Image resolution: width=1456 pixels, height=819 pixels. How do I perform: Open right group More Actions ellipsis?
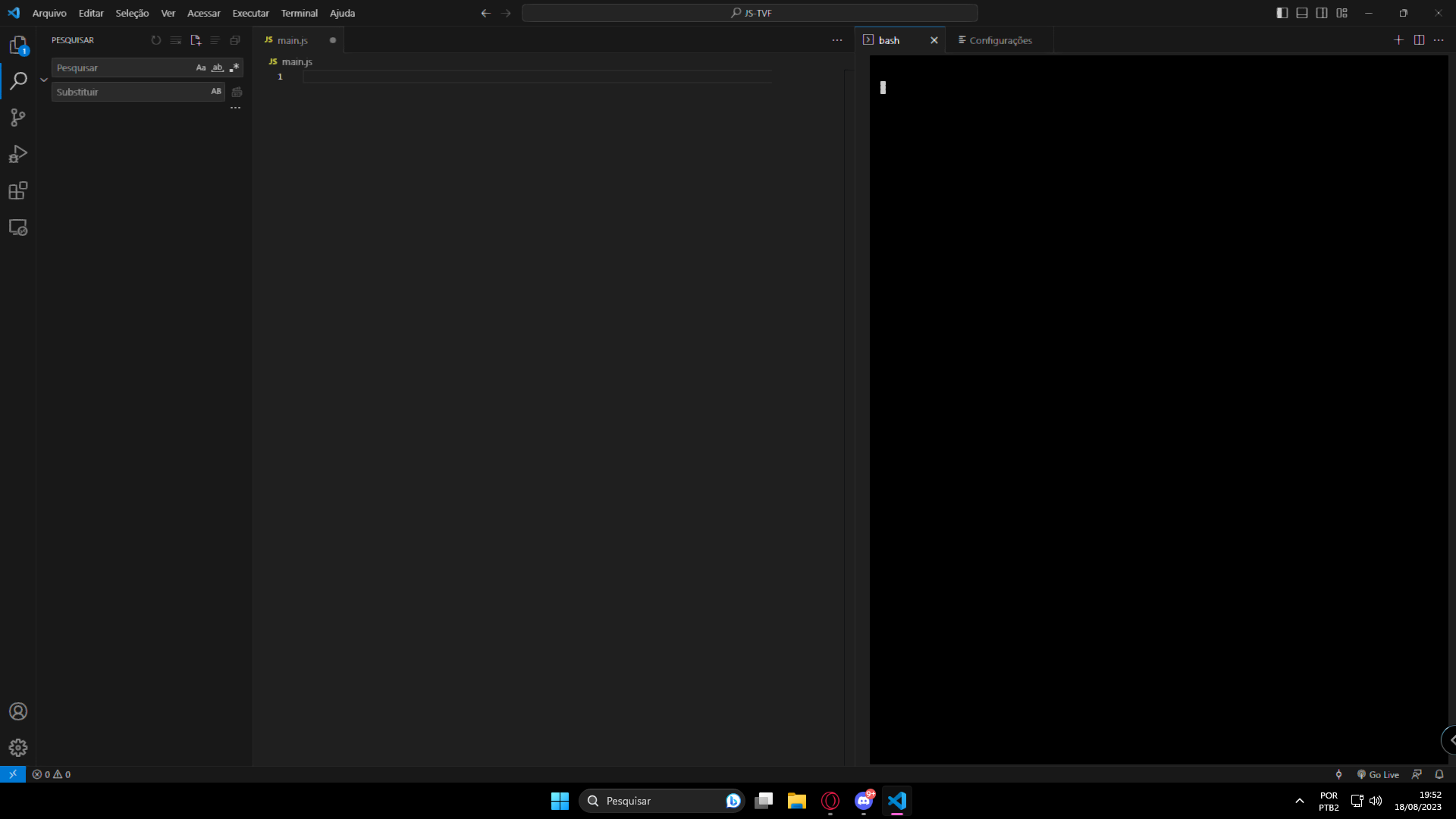point(1439,40)
